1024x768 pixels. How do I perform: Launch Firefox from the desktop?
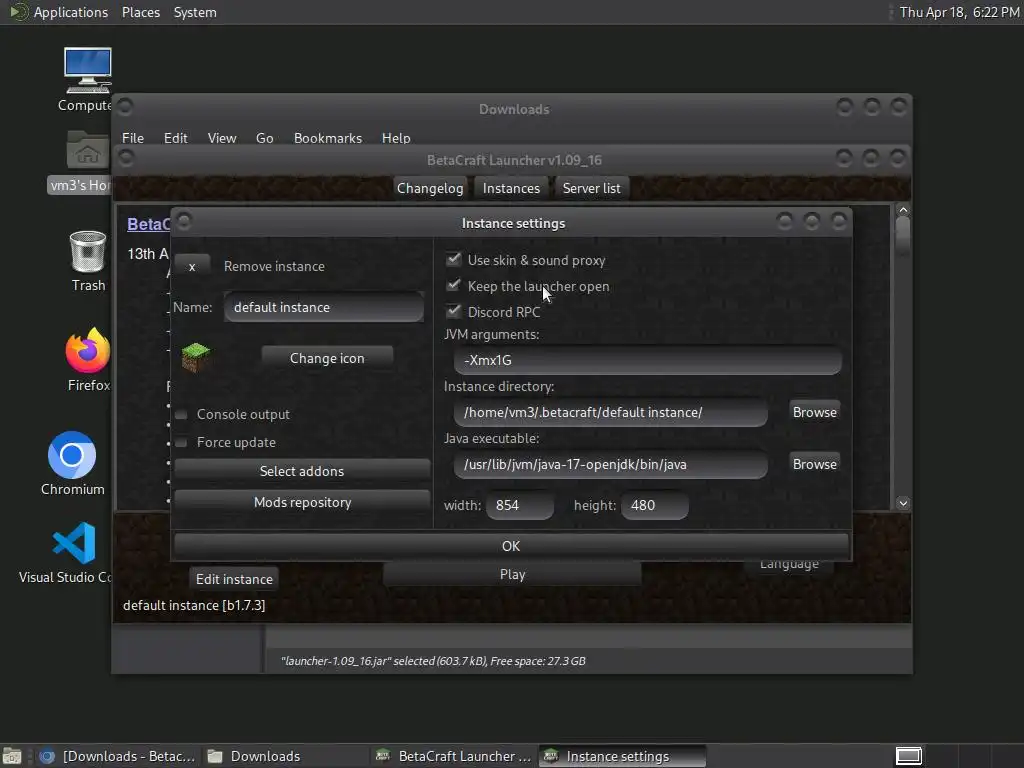[88, 350]
